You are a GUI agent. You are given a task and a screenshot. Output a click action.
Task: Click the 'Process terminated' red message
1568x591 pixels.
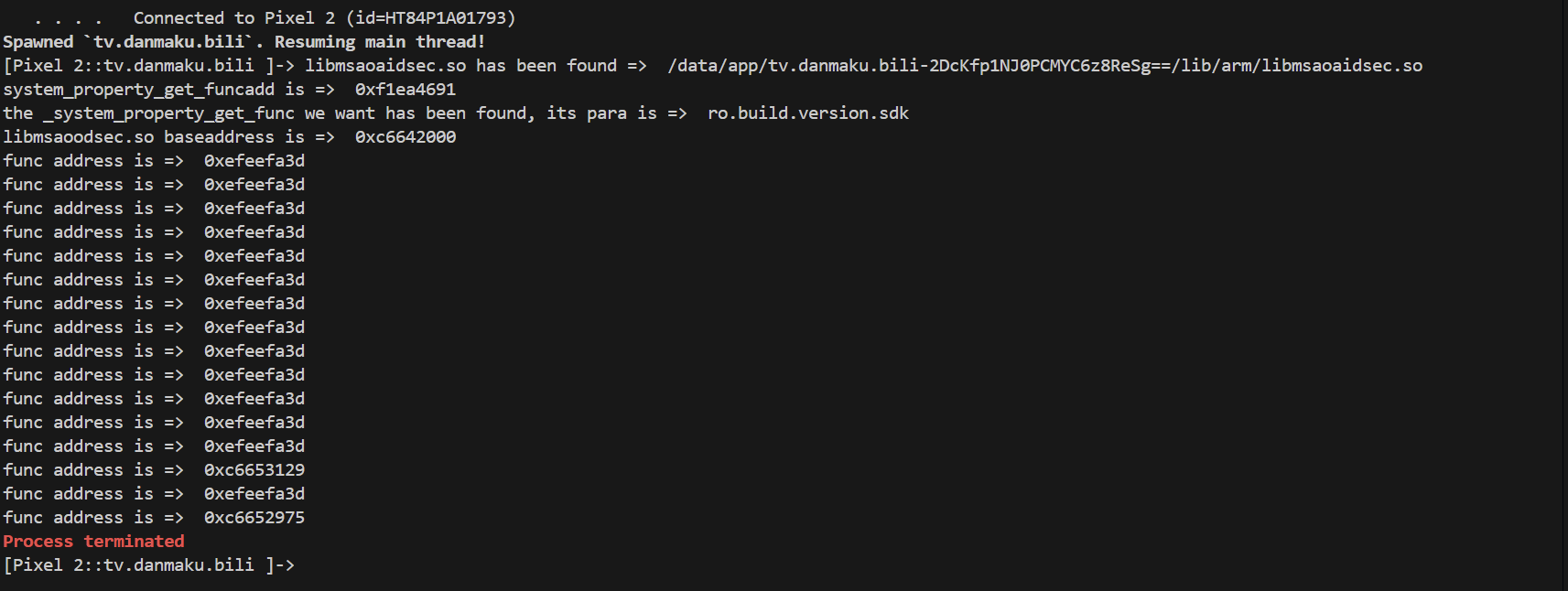click(93, 541)
